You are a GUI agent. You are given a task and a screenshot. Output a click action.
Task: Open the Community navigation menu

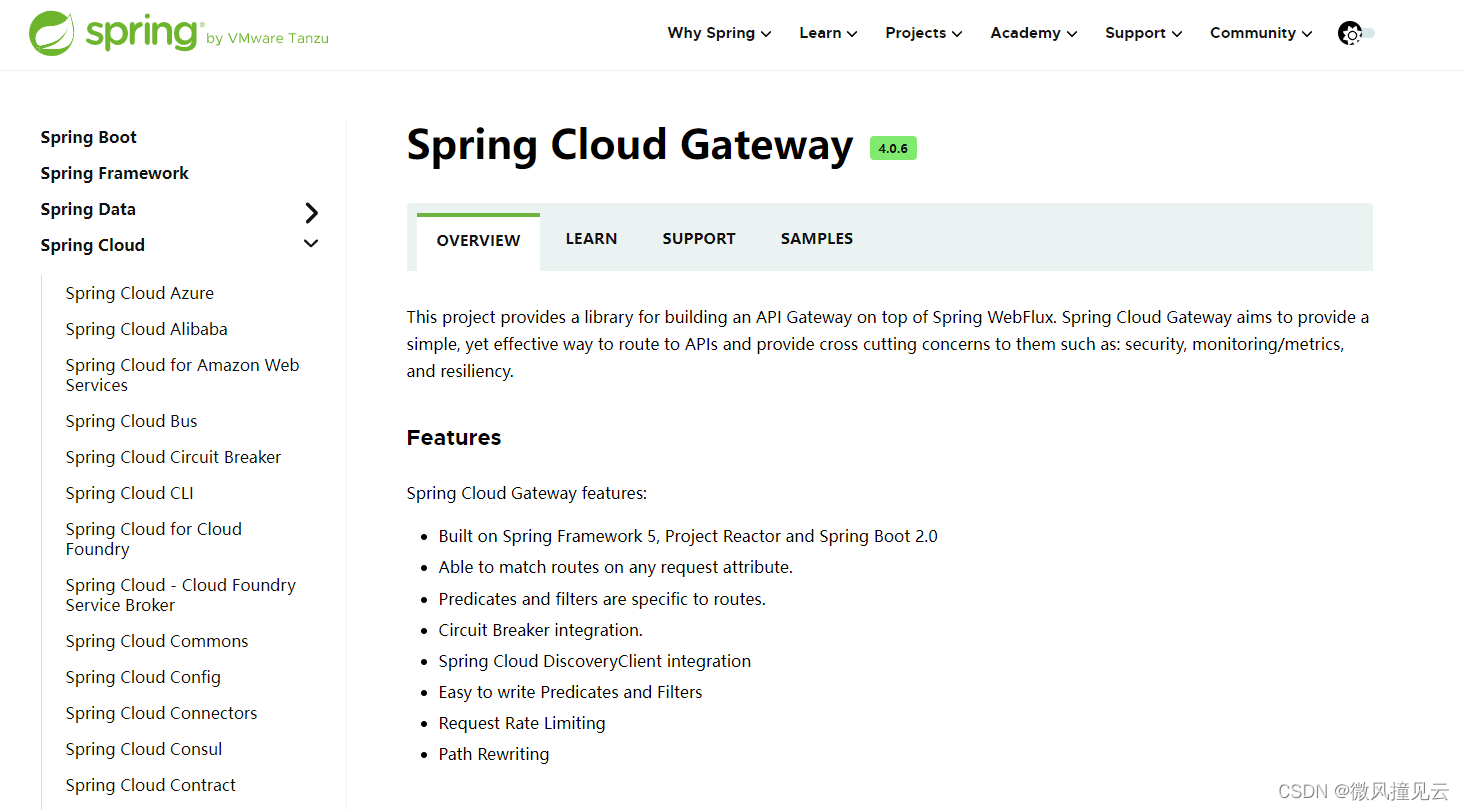pos(1260,33)
